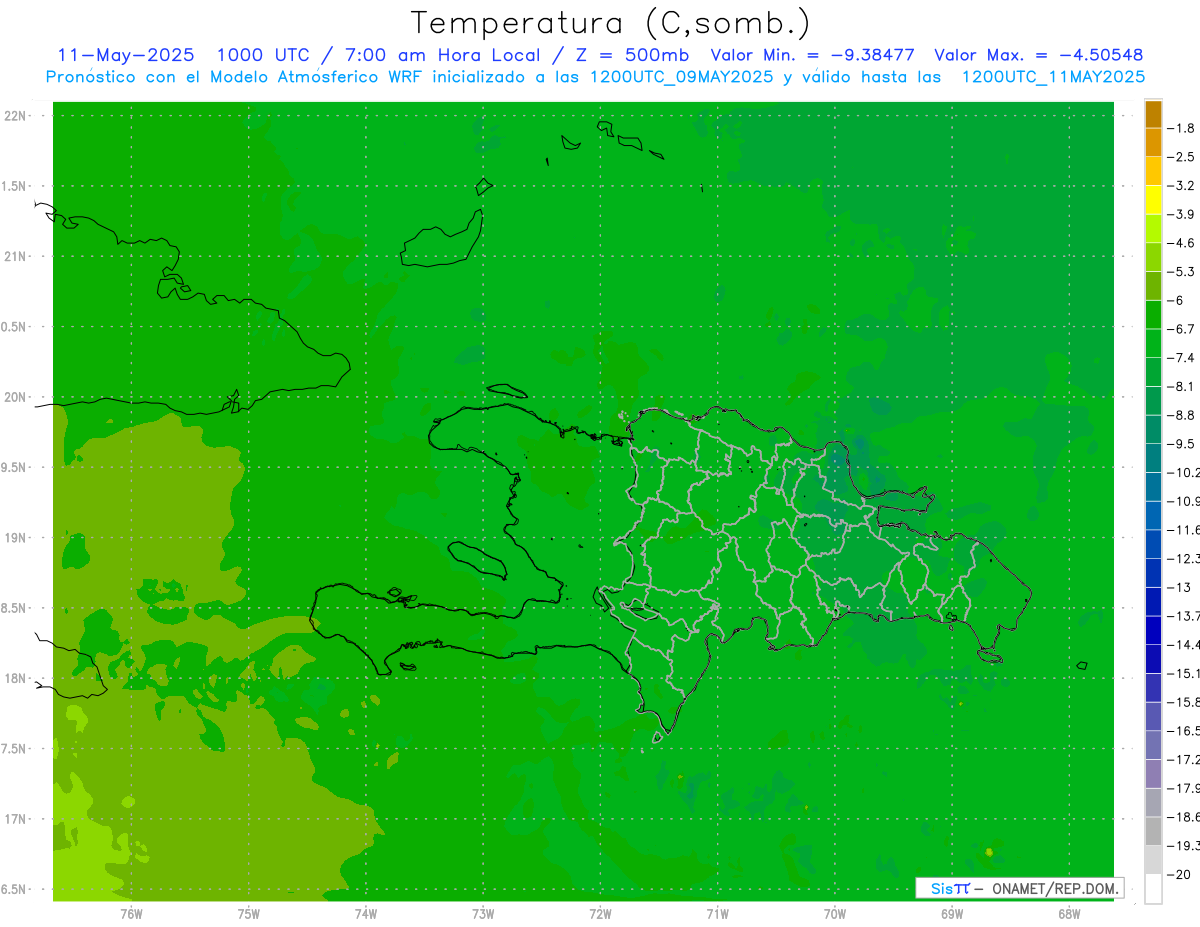Click the swatch between -8.8 and -9.5
Screen dimensions: 1200x927
pyautogui.click(x=1153, y=430)
